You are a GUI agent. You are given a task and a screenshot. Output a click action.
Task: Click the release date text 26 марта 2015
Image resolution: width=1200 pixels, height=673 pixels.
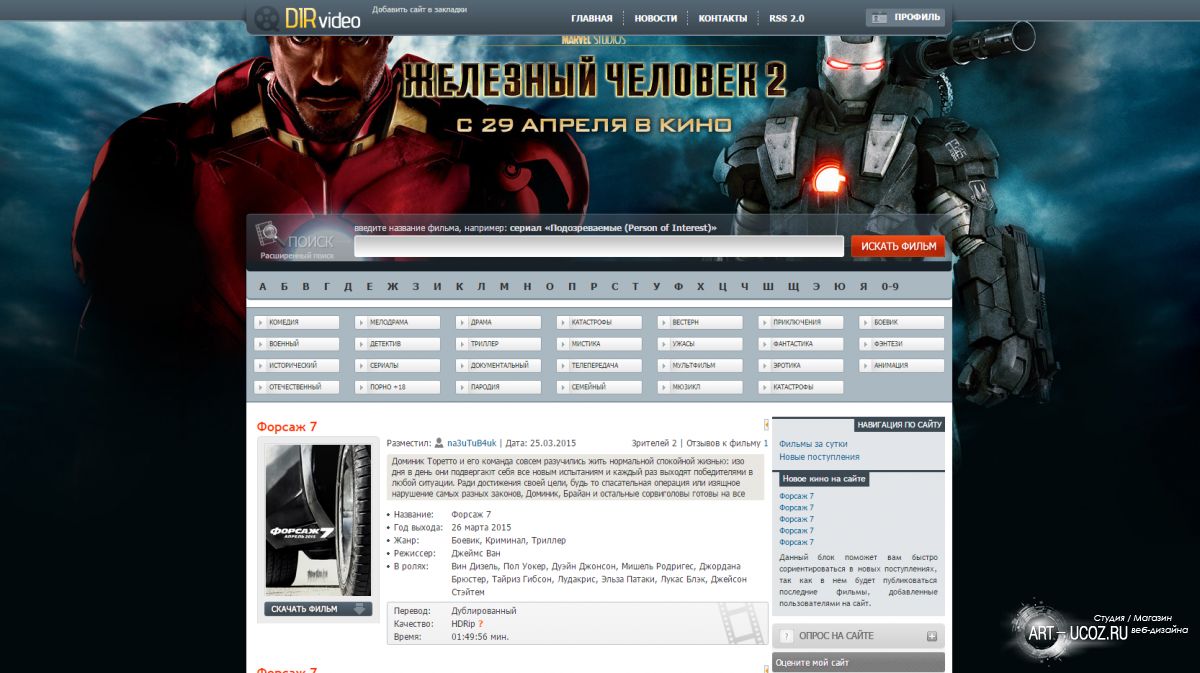click(481, 527)
